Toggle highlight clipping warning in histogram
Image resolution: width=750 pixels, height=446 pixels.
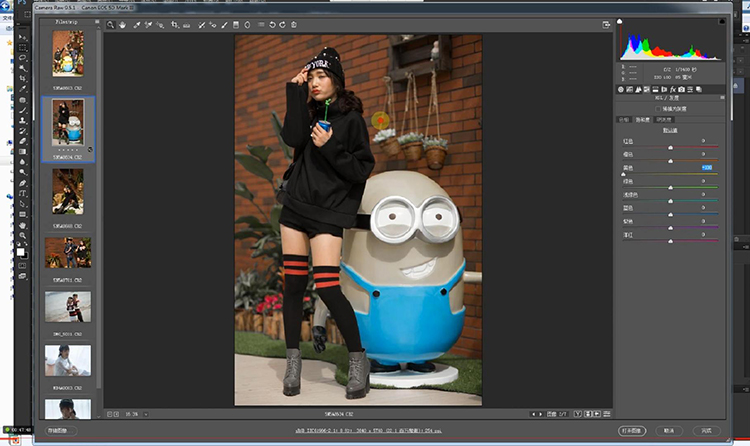click(x=722, y=22)
